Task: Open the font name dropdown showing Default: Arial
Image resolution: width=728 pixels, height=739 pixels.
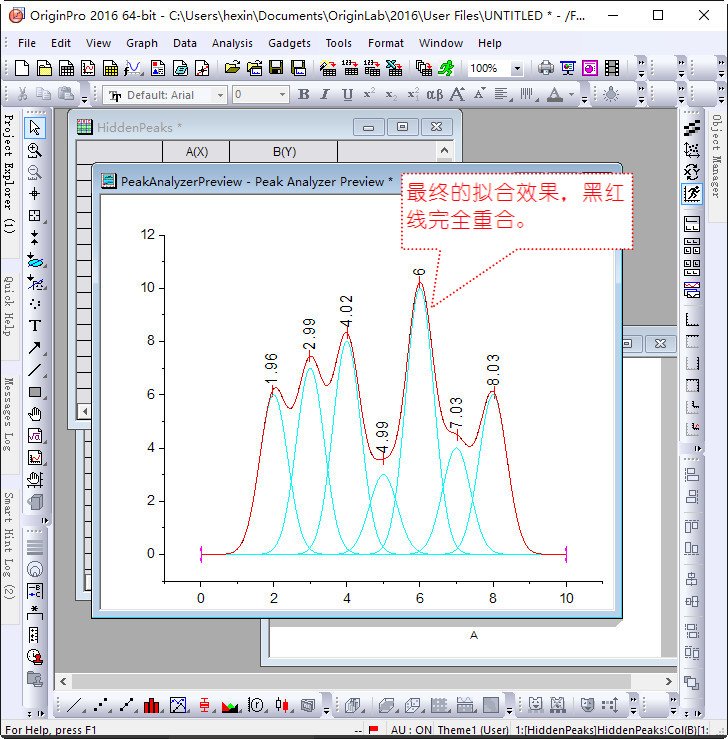Action: [x=165, y=95]
